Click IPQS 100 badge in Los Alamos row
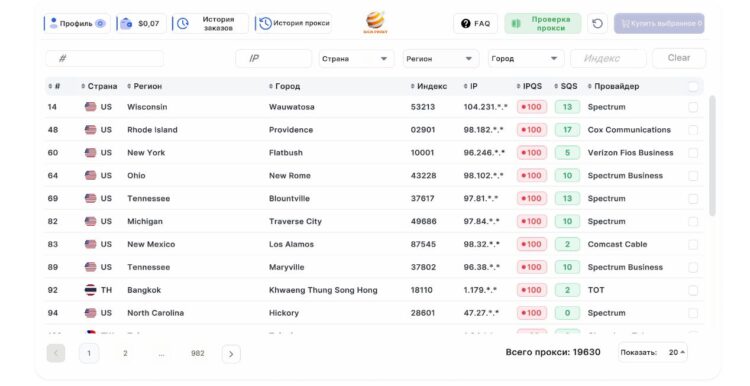The width and height of the screenshot is (750, 386). (531, 244)
